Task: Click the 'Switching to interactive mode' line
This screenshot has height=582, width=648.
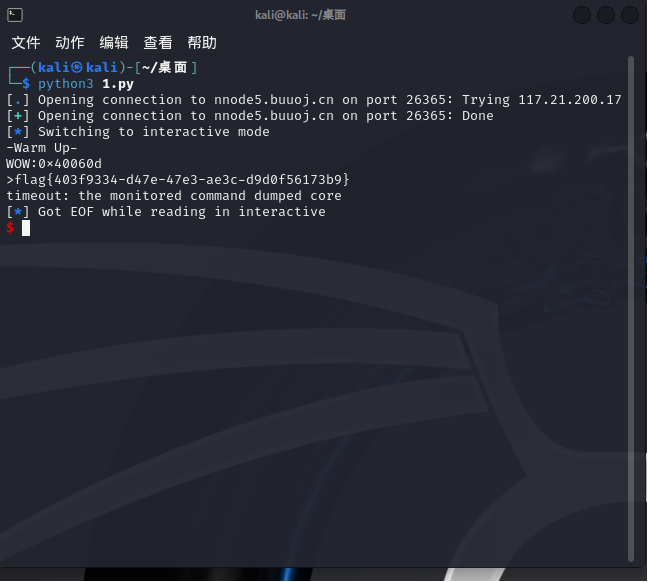Action: 154,132
